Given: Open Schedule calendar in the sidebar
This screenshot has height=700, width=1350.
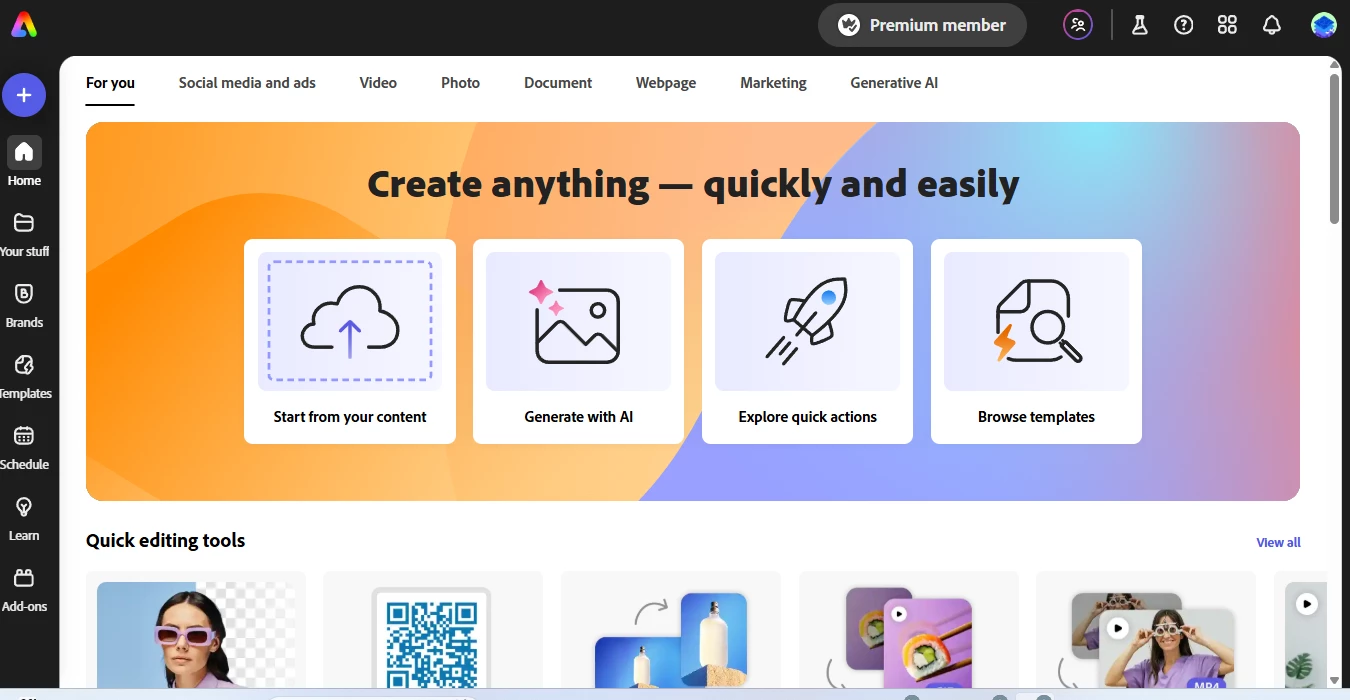Looking at the screenshot, I should pyautogui.click(x=24, y=446).
